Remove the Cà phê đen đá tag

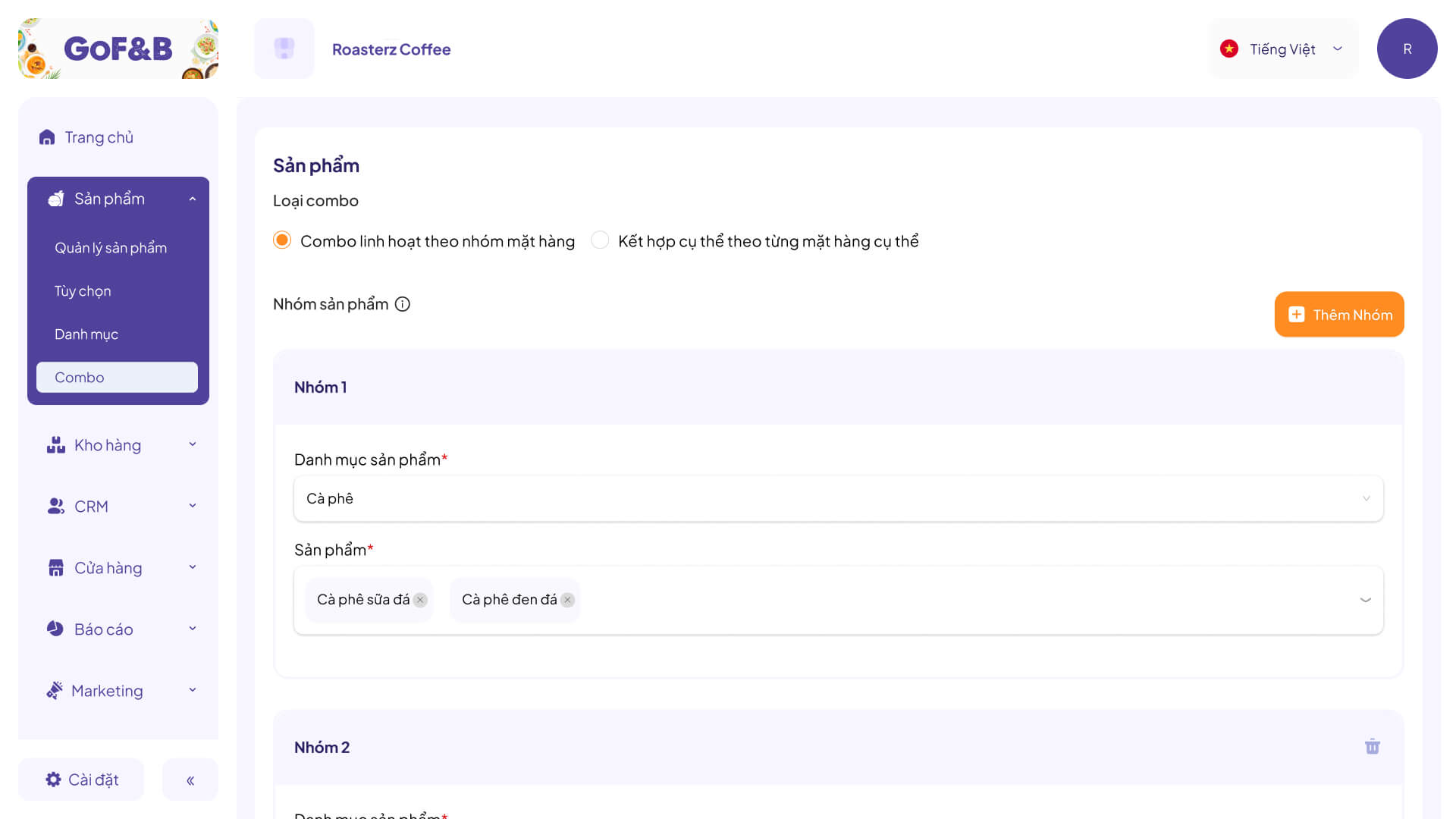(567, 600)
